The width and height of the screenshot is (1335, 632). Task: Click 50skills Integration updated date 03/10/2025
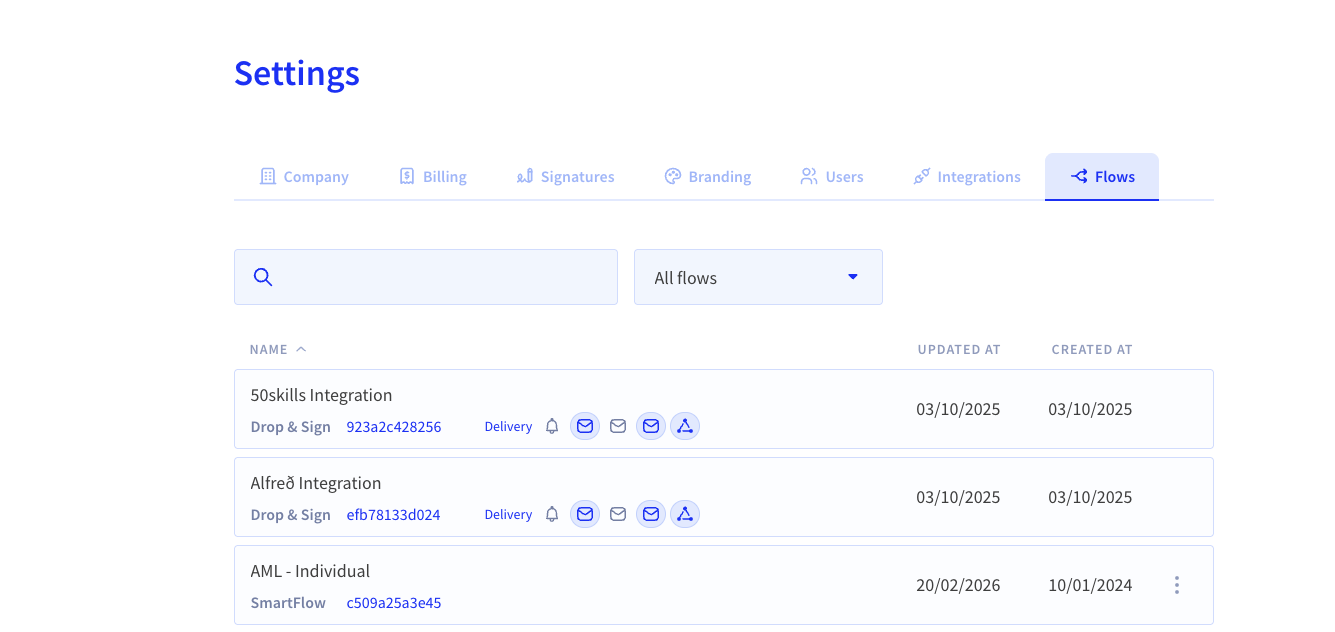point(958,409)
